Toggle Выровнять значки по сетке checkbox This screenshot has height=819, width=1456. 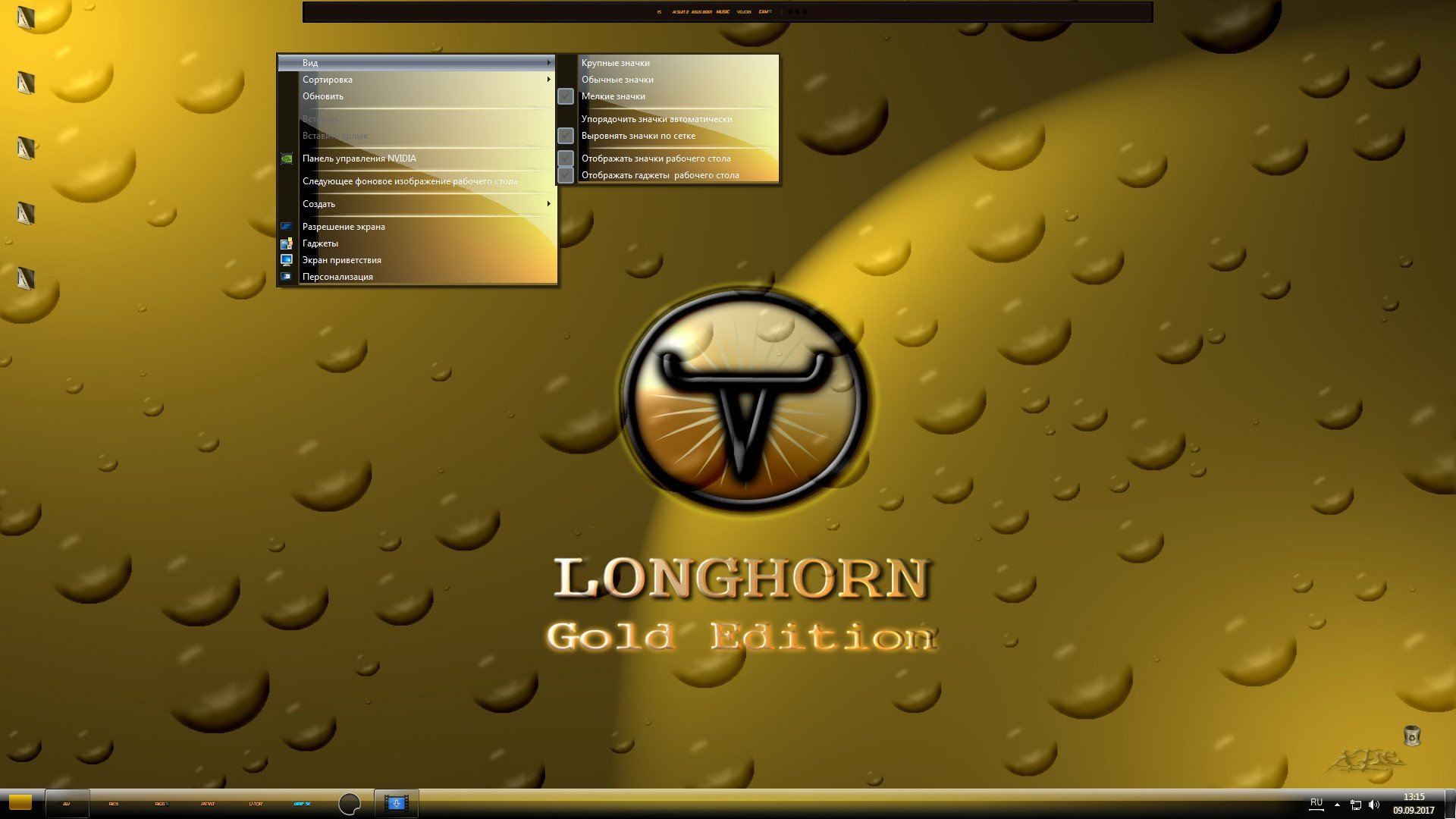tap(566, 136)
